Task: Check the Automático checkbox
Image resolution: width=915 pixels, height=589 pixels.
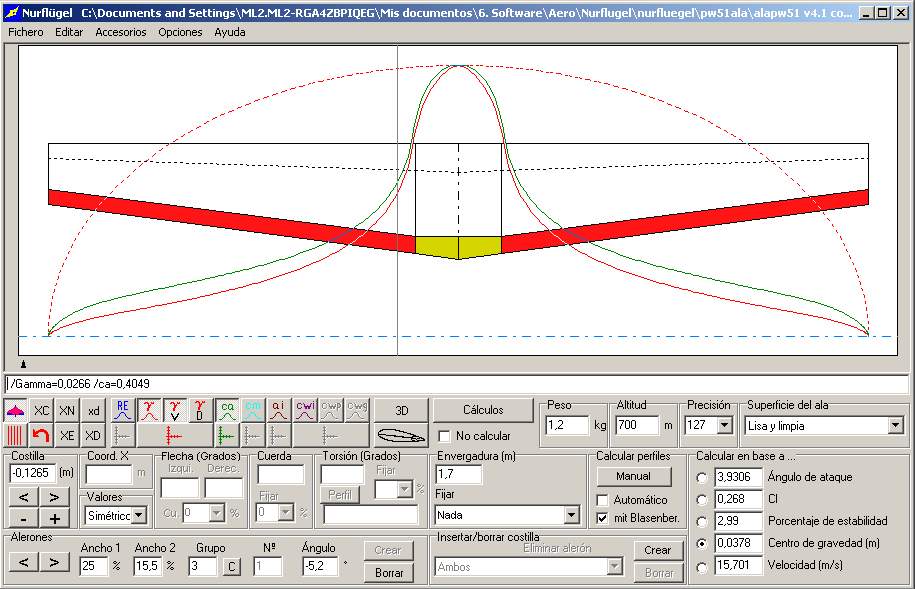Action: click(x=603, y=499)
